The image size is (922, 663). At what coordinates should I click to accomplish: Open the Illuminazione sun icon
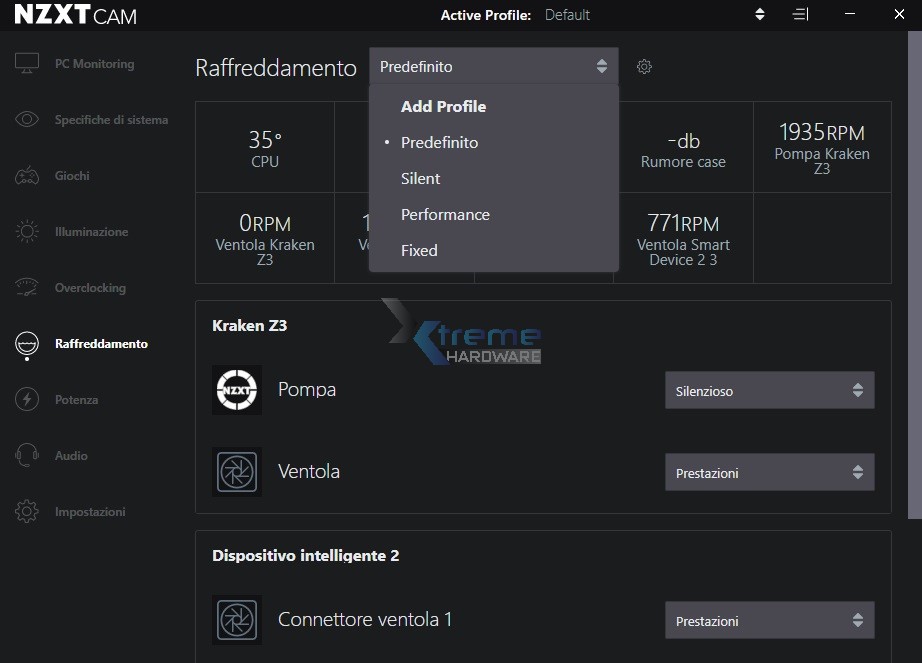pyautogui.click(x=27, y=232)
